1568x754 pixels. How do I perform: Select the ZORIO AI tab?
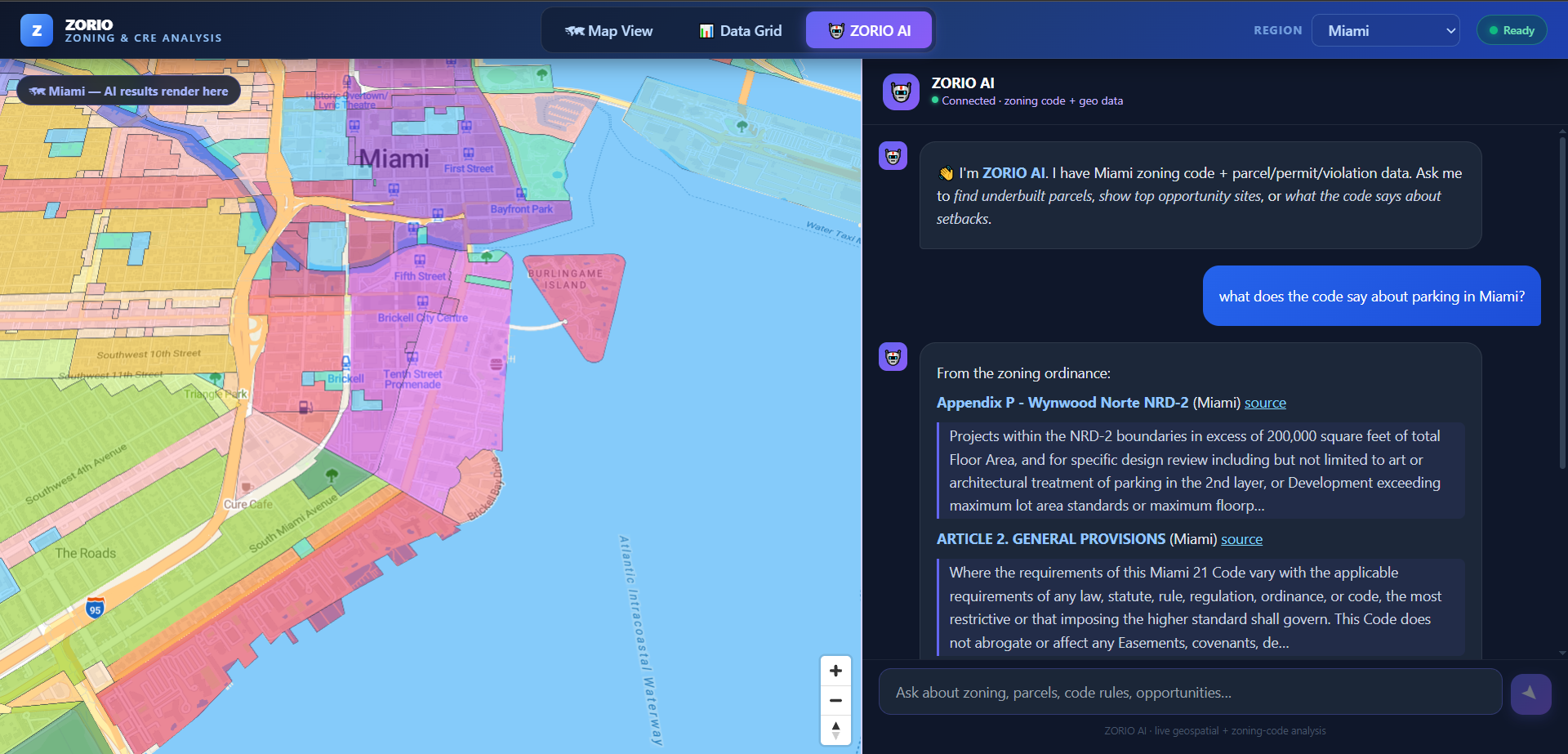[869, 30]
